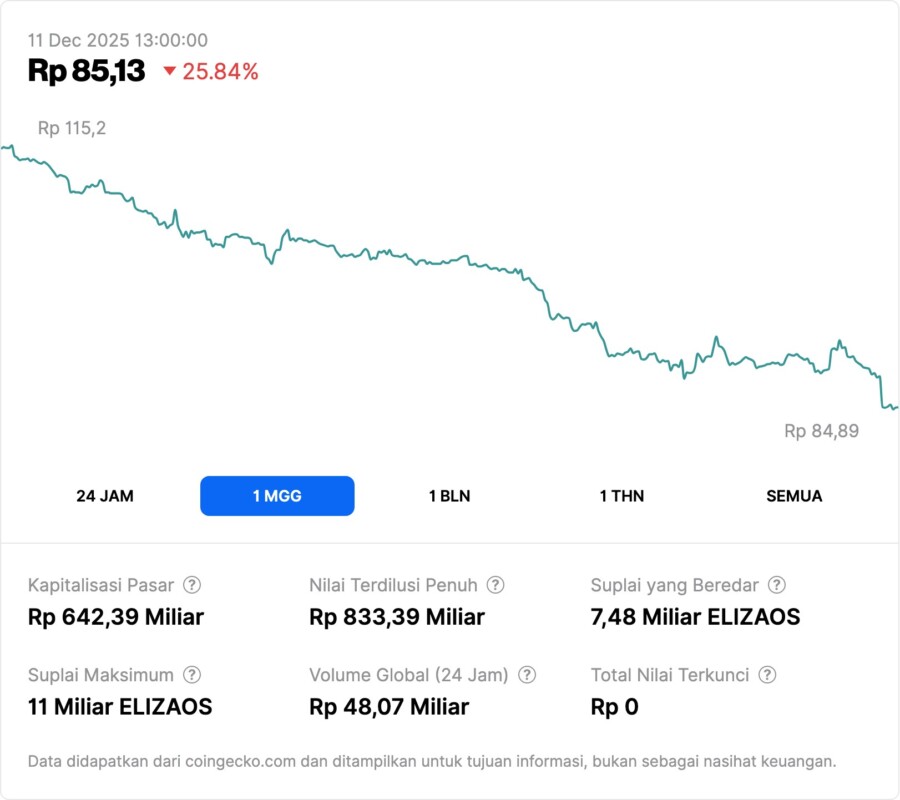Show info for Suplai yang Beredar
Image resolution: width=900 pixels, height=800 pixels.
coord(777,585)
